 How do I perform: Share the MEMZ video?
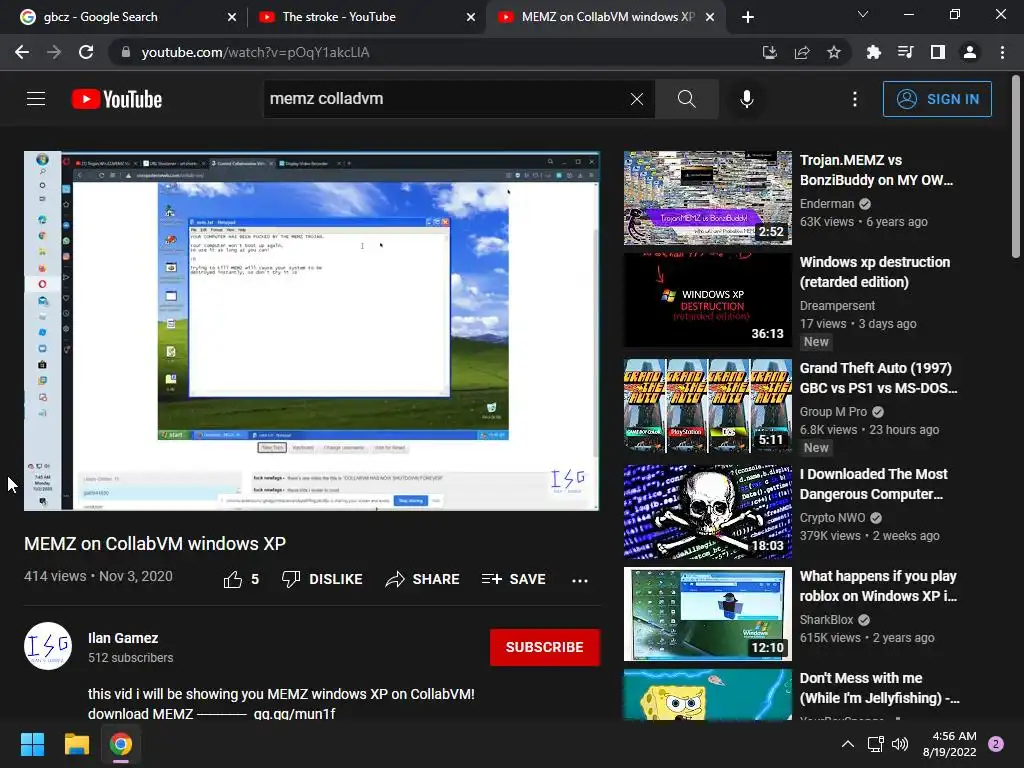(x=423, y=579)
